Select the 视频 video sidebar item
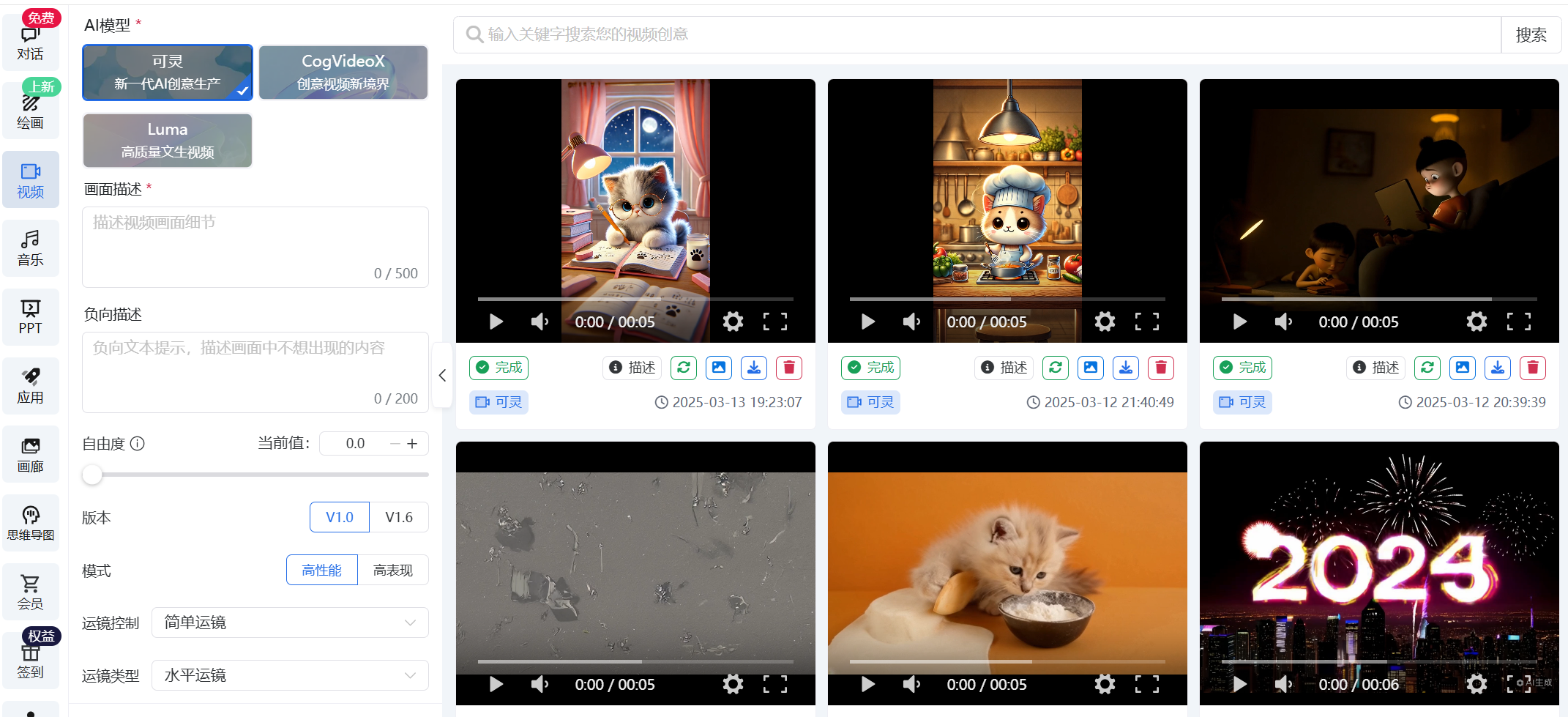Screen dimensions: 1568x717 [31, 180]
